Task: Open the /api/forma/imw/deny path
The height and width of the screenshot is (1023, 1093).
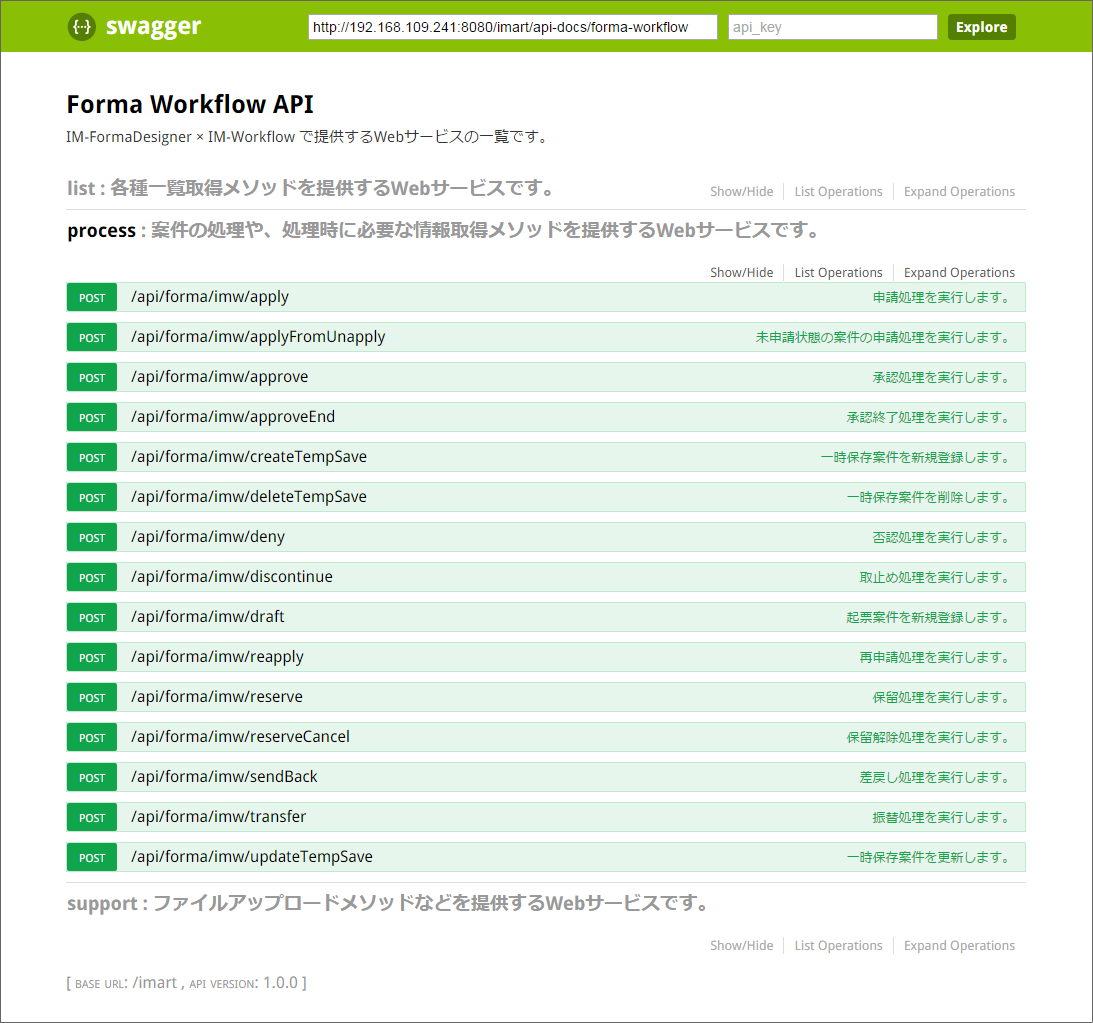Action: point(208,537)
